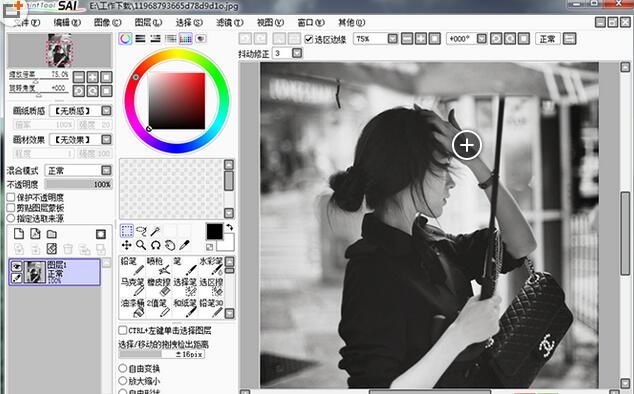Viewport: 634px width, 394px height.
Task: Open the 混合模式 dropdown
Action: (106, 170)
